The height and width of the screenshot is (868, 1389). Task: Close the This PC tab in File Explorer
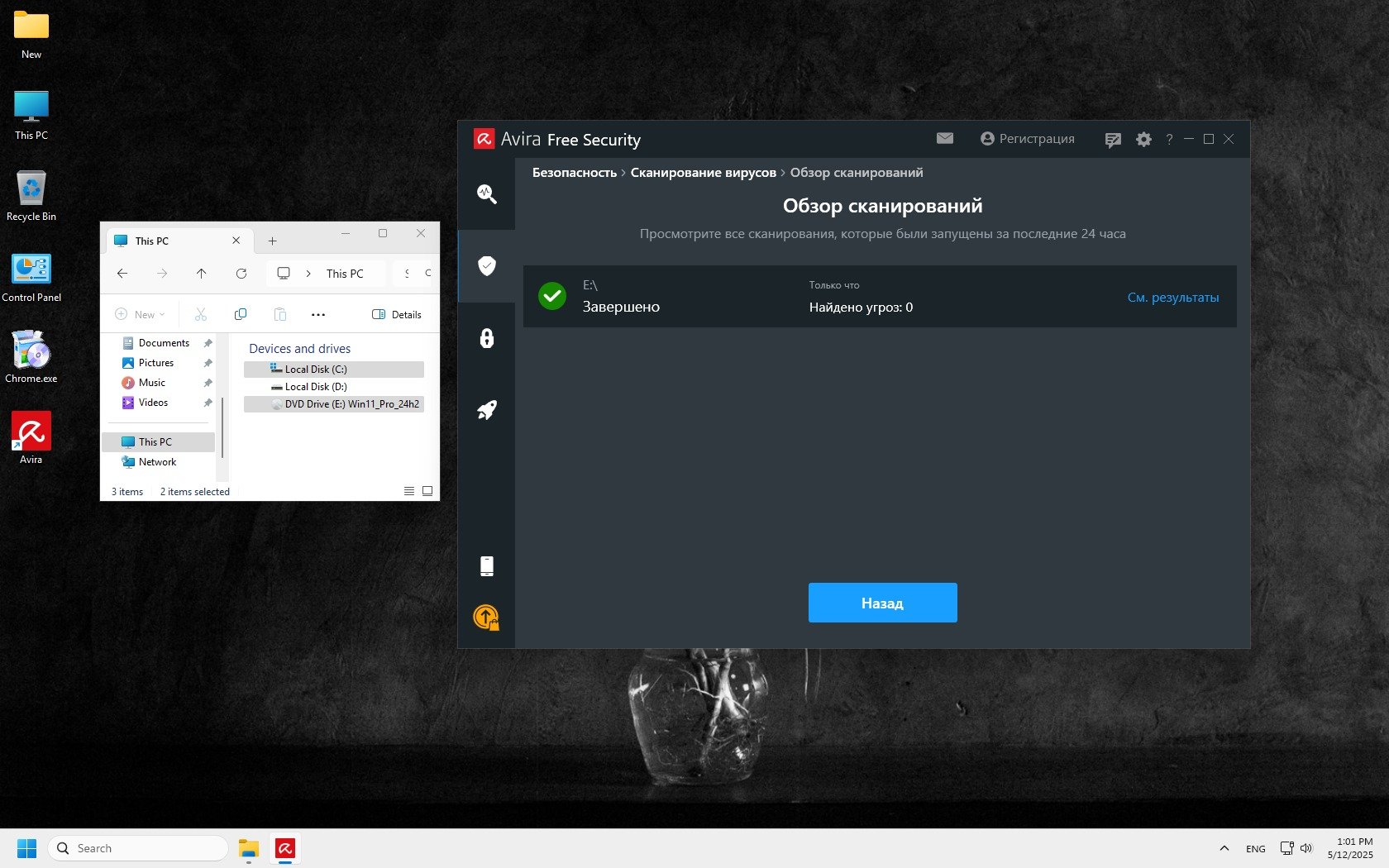236,241
